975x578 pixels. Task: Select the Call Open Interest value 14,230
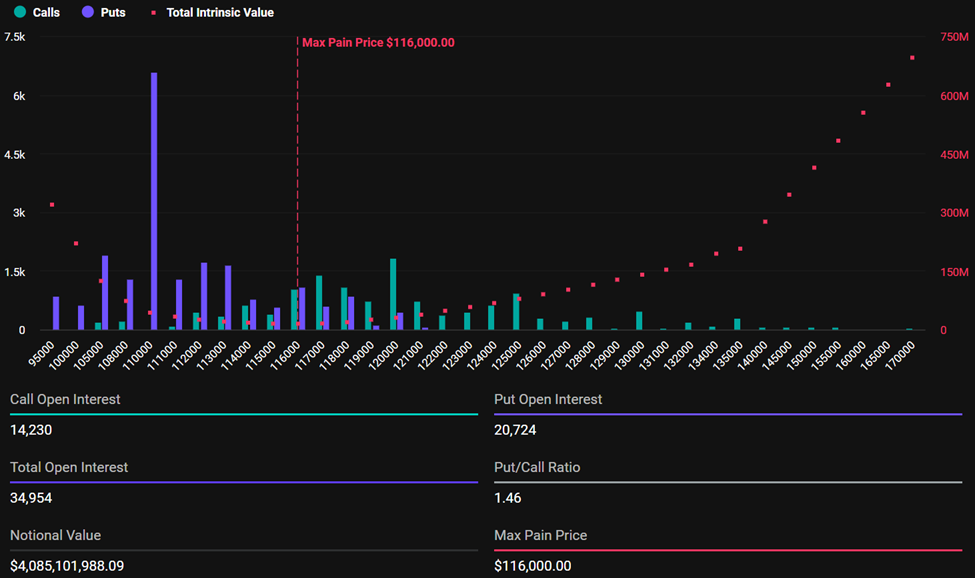click(x=31, y=430)
